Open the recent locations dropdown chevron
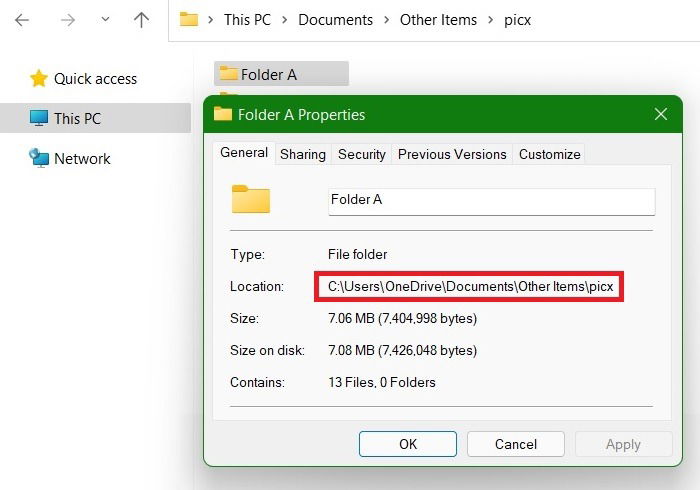This screenshot has width=700, height=490. (105, 19)
